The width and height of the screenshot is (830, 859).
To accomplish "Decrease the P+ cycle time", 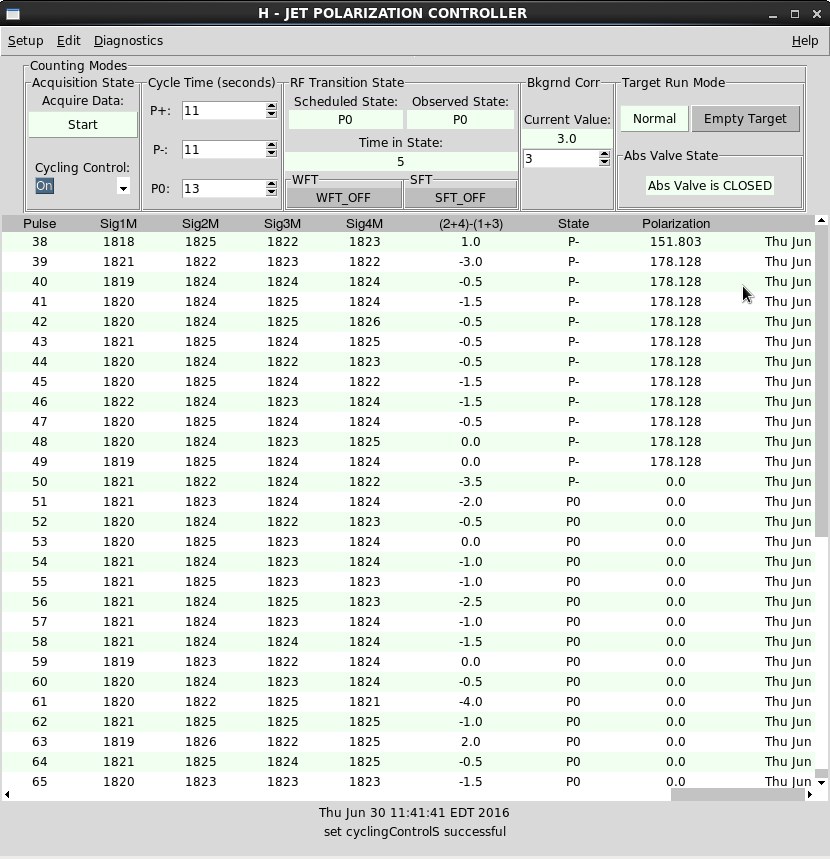I will pos(271,115).
